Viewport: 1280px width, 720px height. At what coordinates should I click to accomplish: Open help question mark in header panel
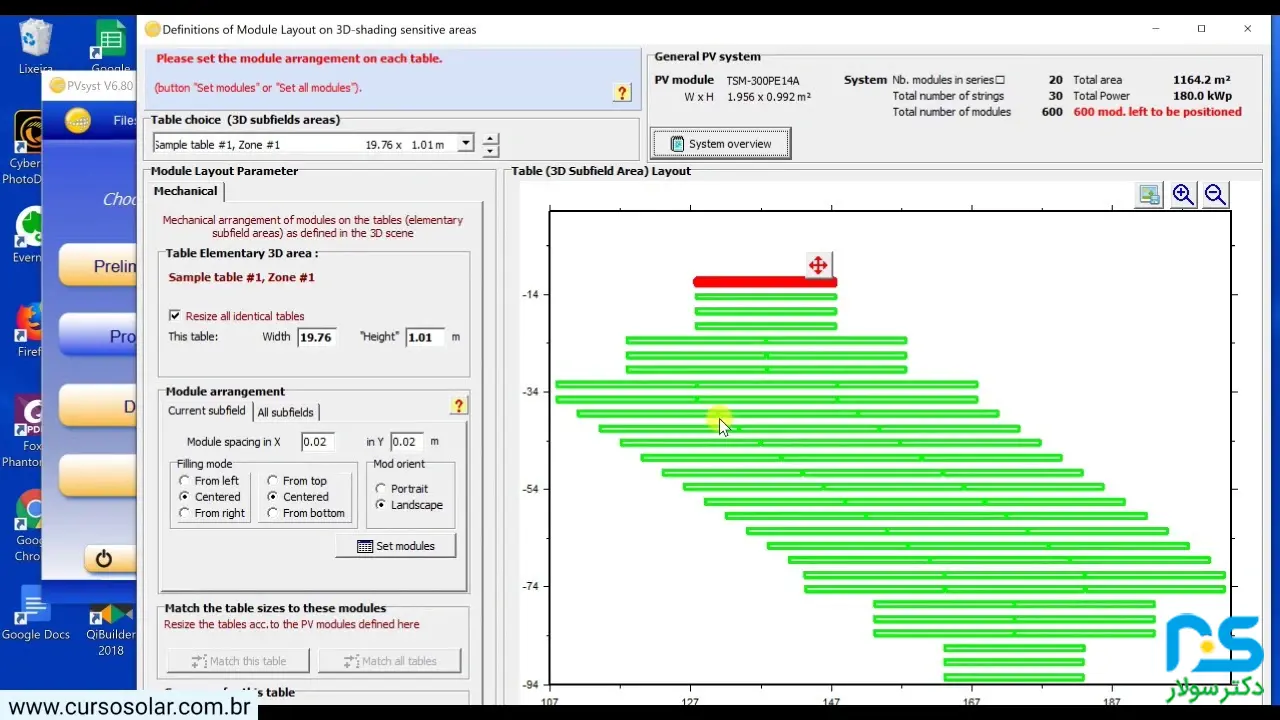coord(622,93)
